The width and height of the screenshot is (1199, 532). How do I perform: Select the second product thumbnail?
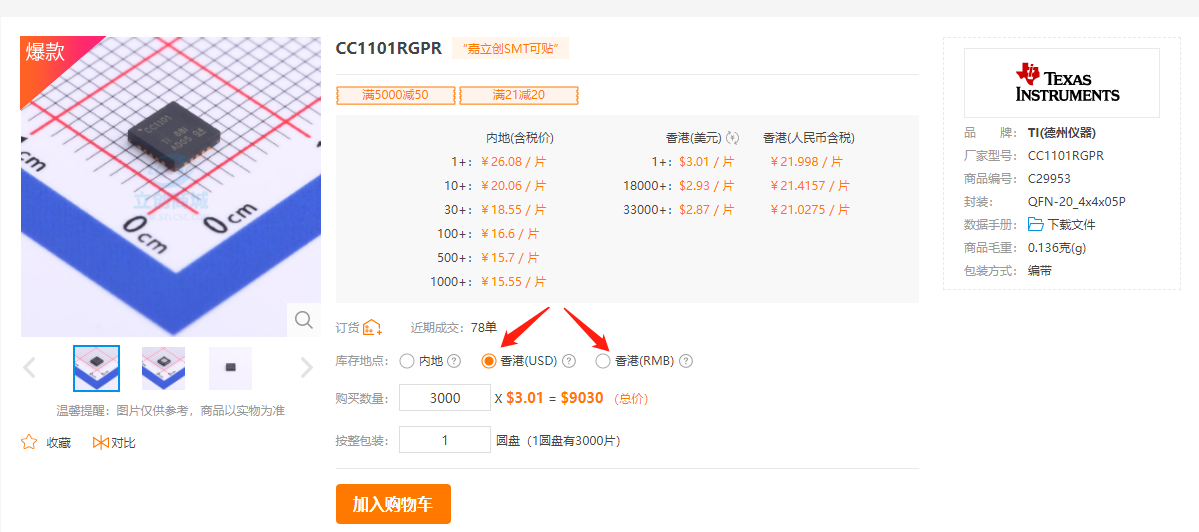point(163,368)
